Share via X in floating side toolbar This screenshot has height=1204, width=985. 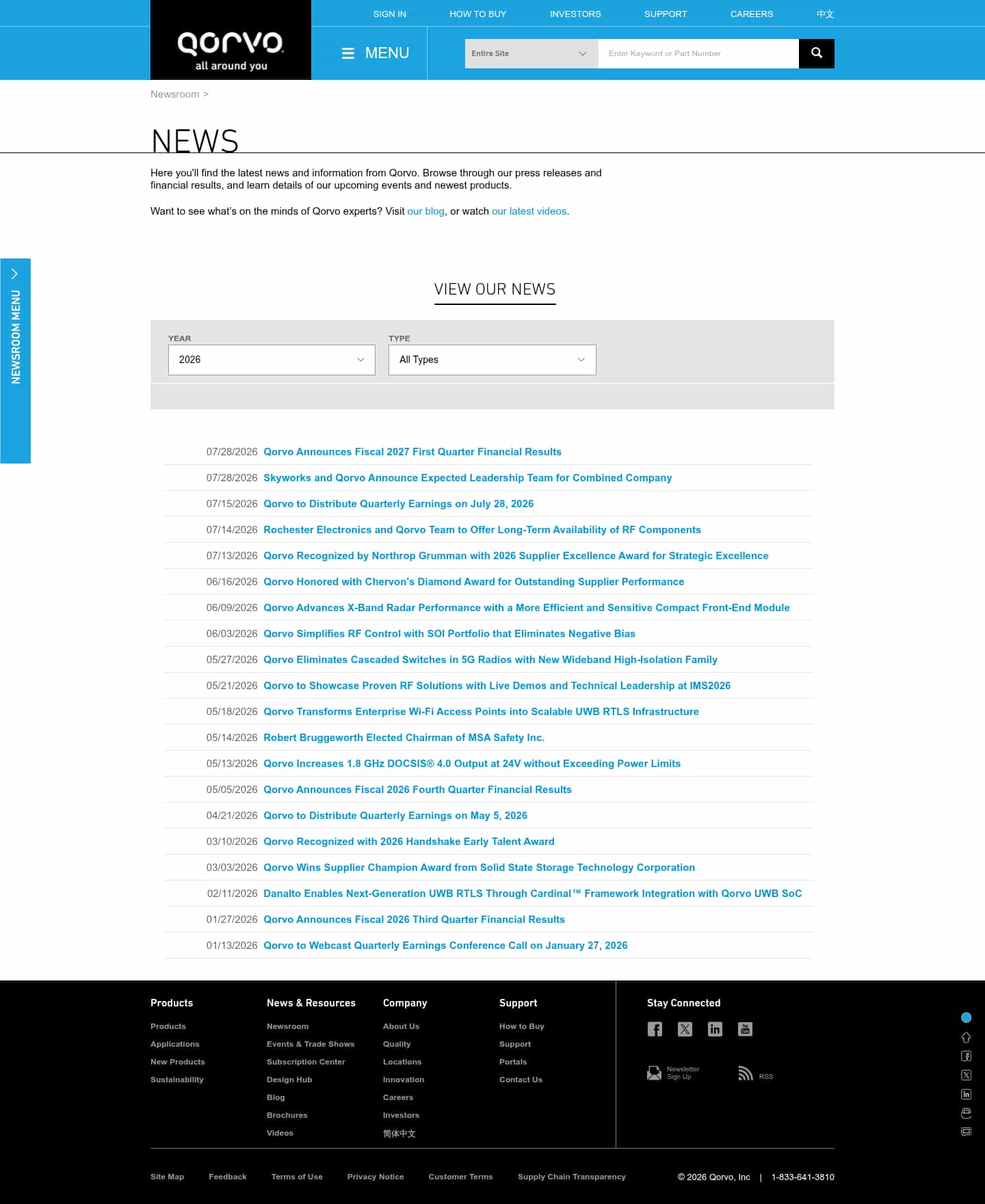[966, 1075]
